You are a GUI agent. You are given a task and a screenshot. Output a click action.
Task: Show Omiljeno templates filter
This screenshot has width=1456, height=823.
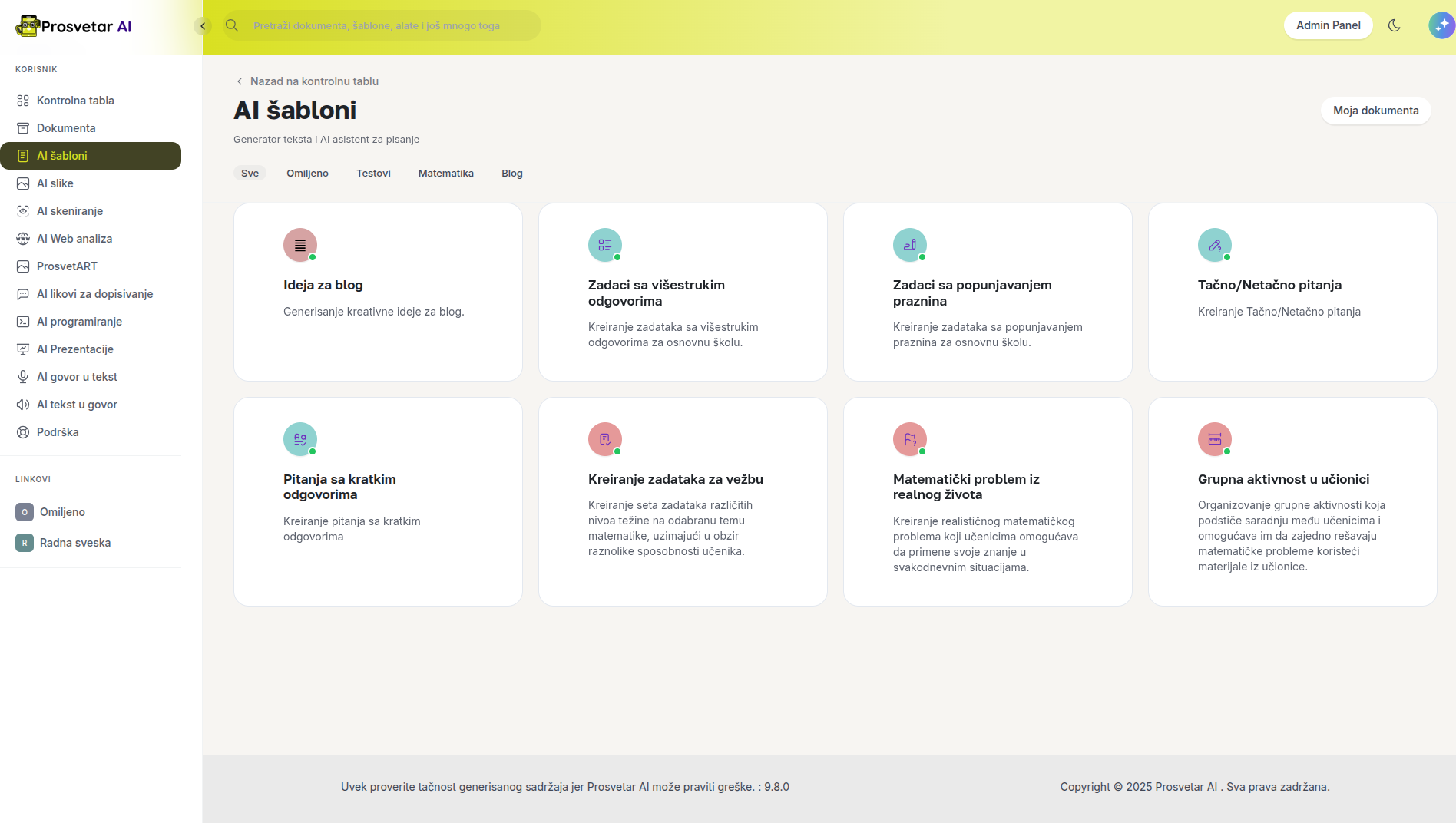click(307, 174)
